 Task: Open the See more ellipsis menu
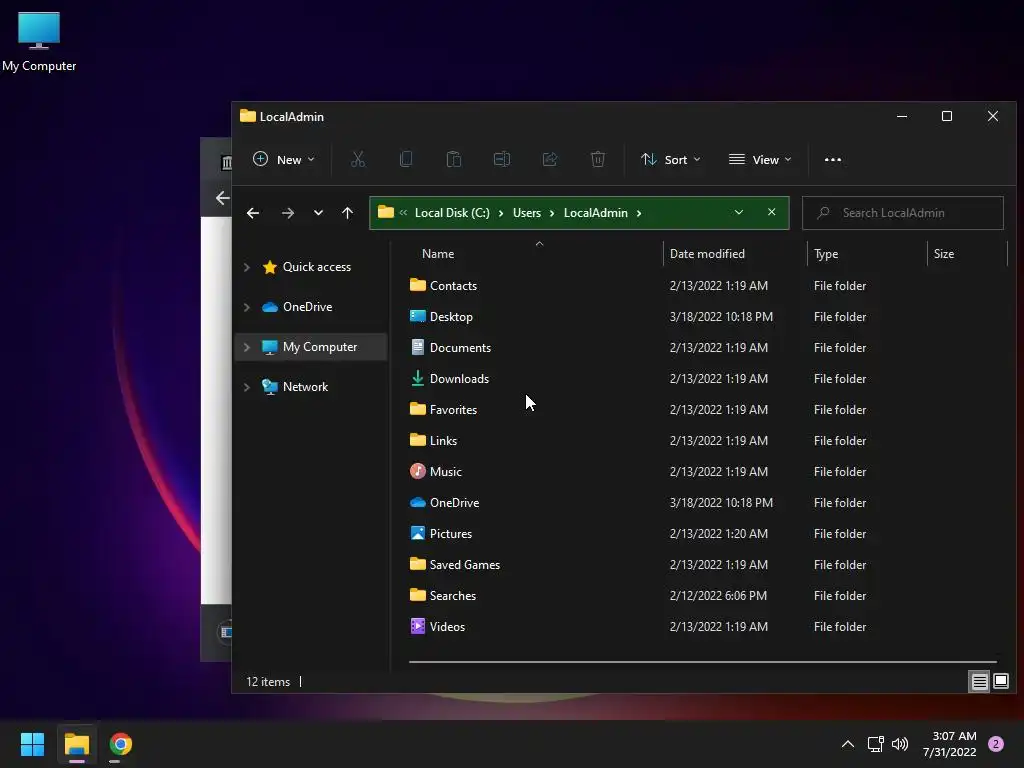coord(833,159)
